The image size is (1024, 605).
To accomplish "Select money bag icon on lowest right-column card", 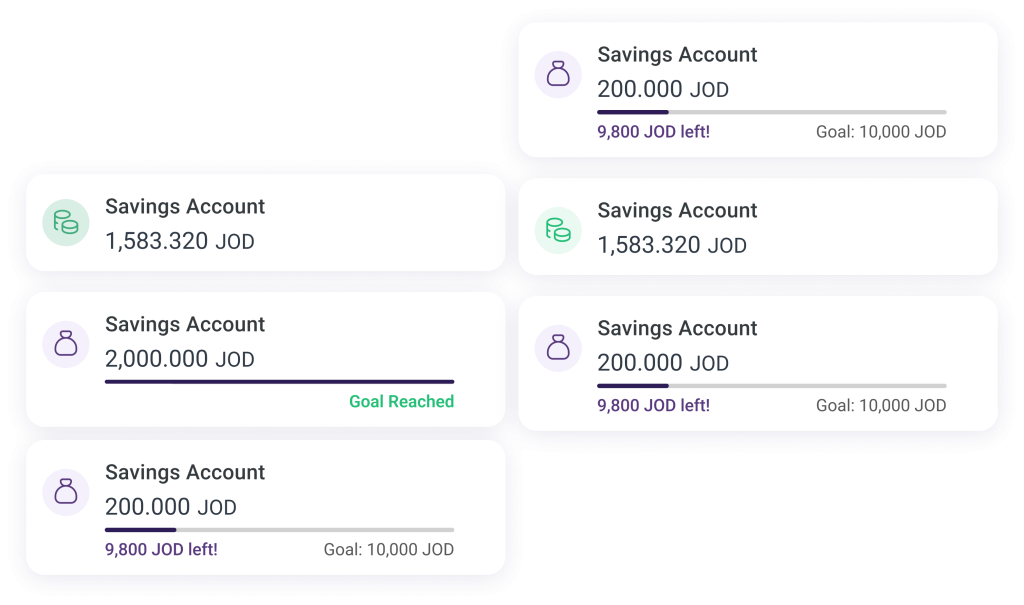I will point(558,347).
